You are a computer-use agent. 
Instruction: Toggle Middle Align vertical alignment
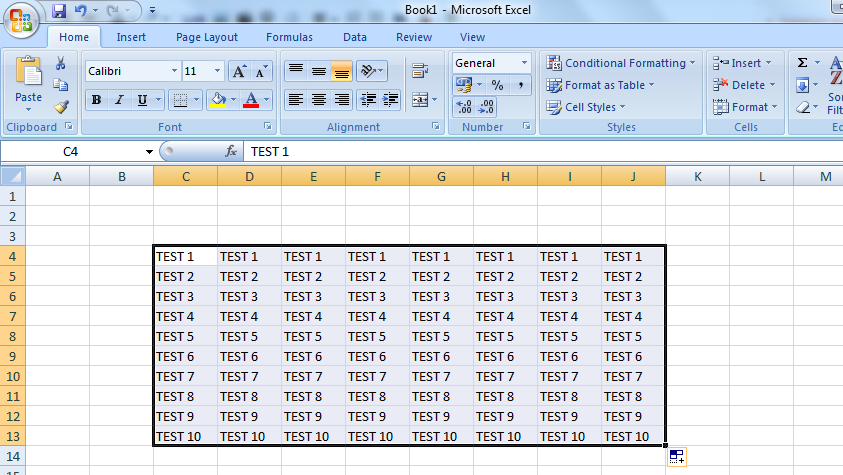tap(319, 71)
